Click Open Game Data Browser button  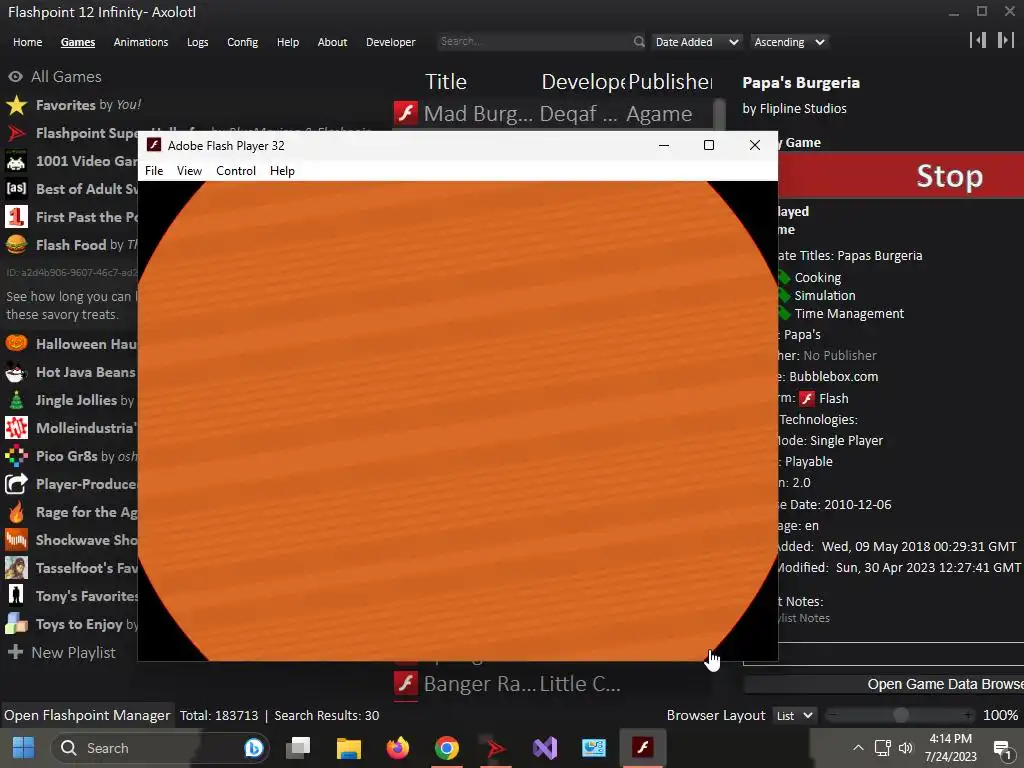(x=884, y=684)
